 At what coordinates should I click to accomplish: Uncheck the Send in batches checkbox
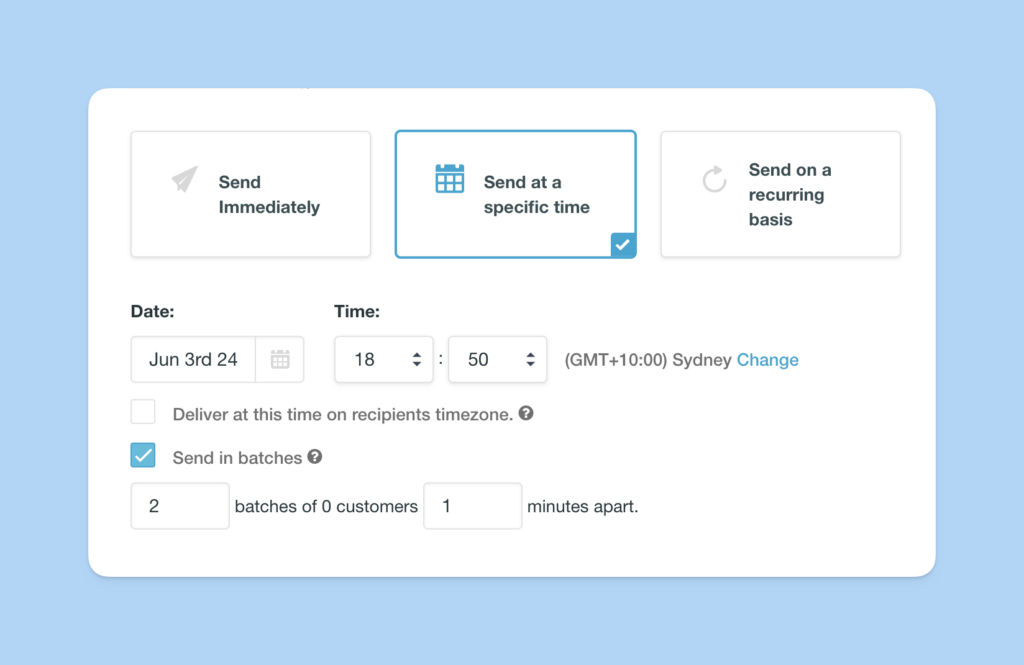[x=143, y=456]
